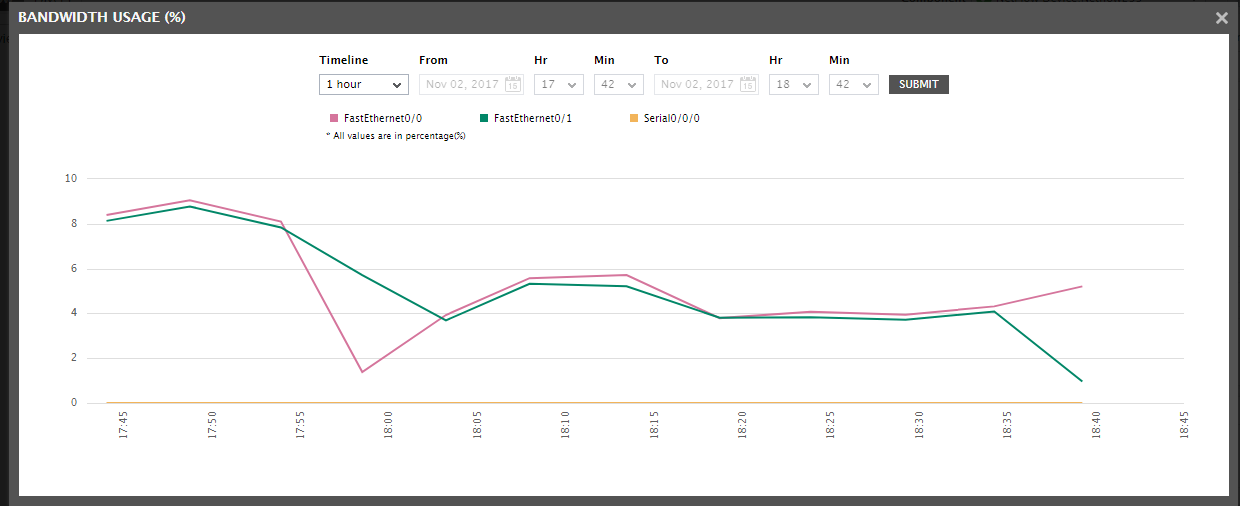Click the all values in percentage note
The height and width of the screenshot is (506, 1240).
(396, 136)
